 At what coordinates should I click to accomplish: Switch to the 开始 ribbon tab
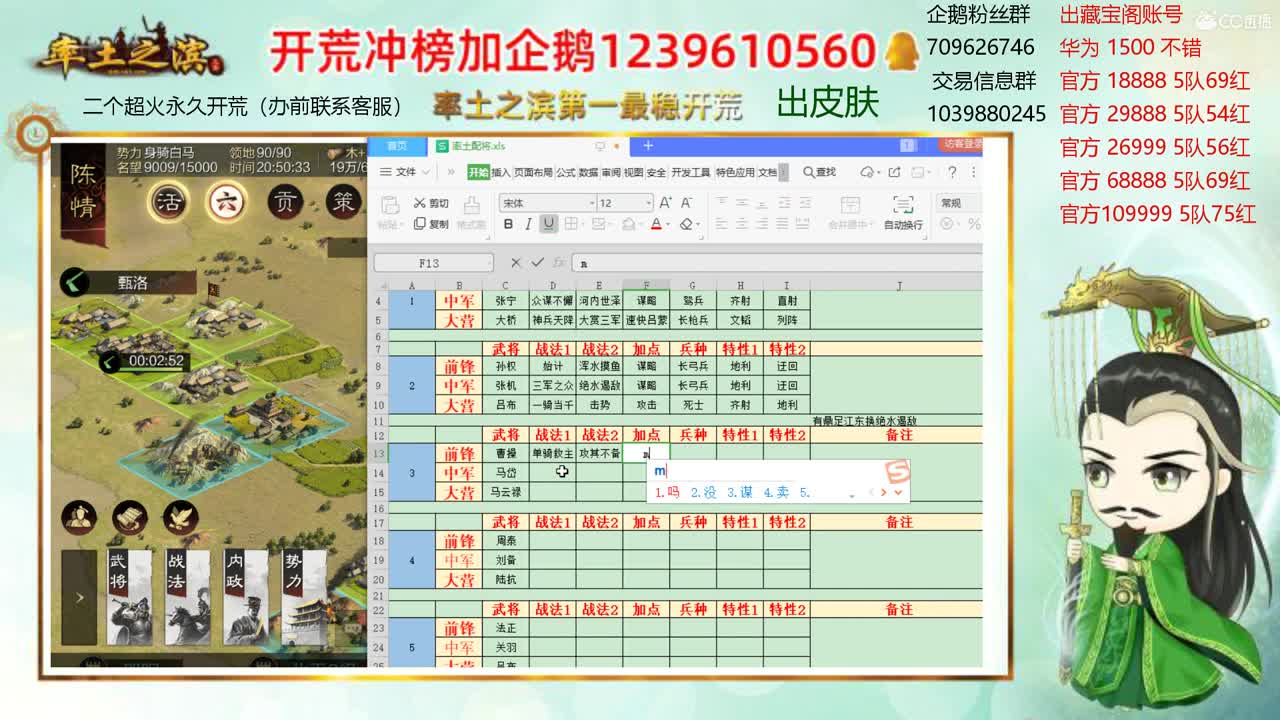click(x=479, y=172)
